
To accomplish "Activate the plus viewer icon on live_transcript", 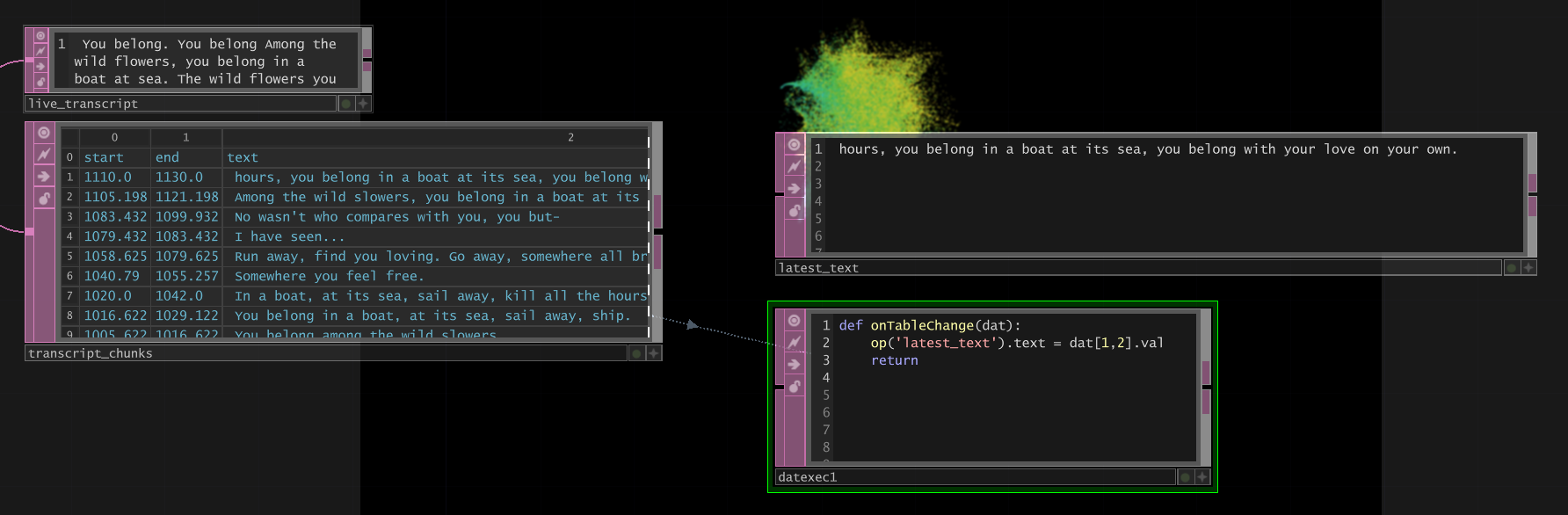I will coord(363,104).
